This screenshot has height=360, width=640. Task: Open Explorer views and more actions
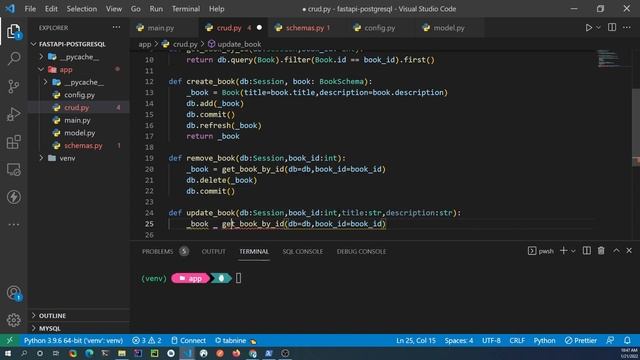pos(116,27)
